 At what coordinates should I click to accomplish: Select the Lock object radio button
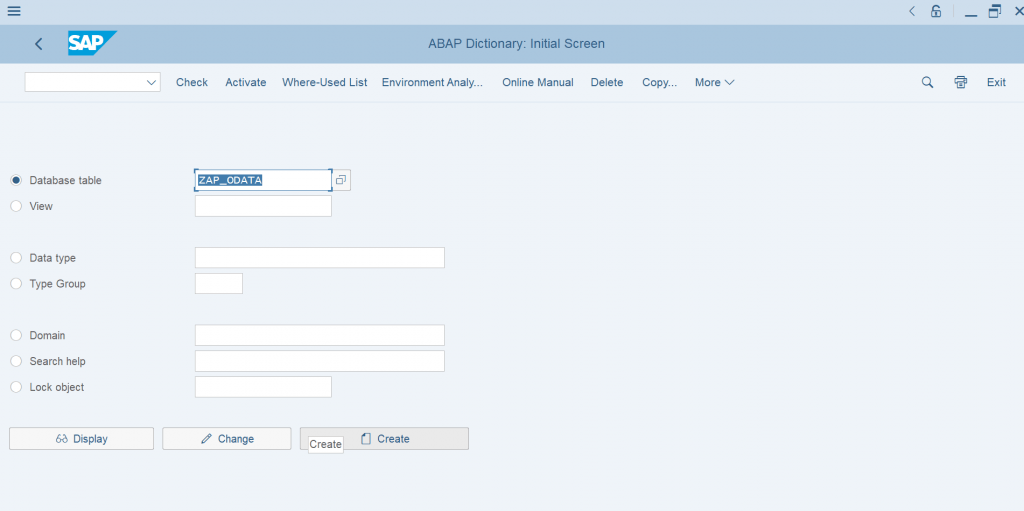pyautogui.click(x=16, y=387)
